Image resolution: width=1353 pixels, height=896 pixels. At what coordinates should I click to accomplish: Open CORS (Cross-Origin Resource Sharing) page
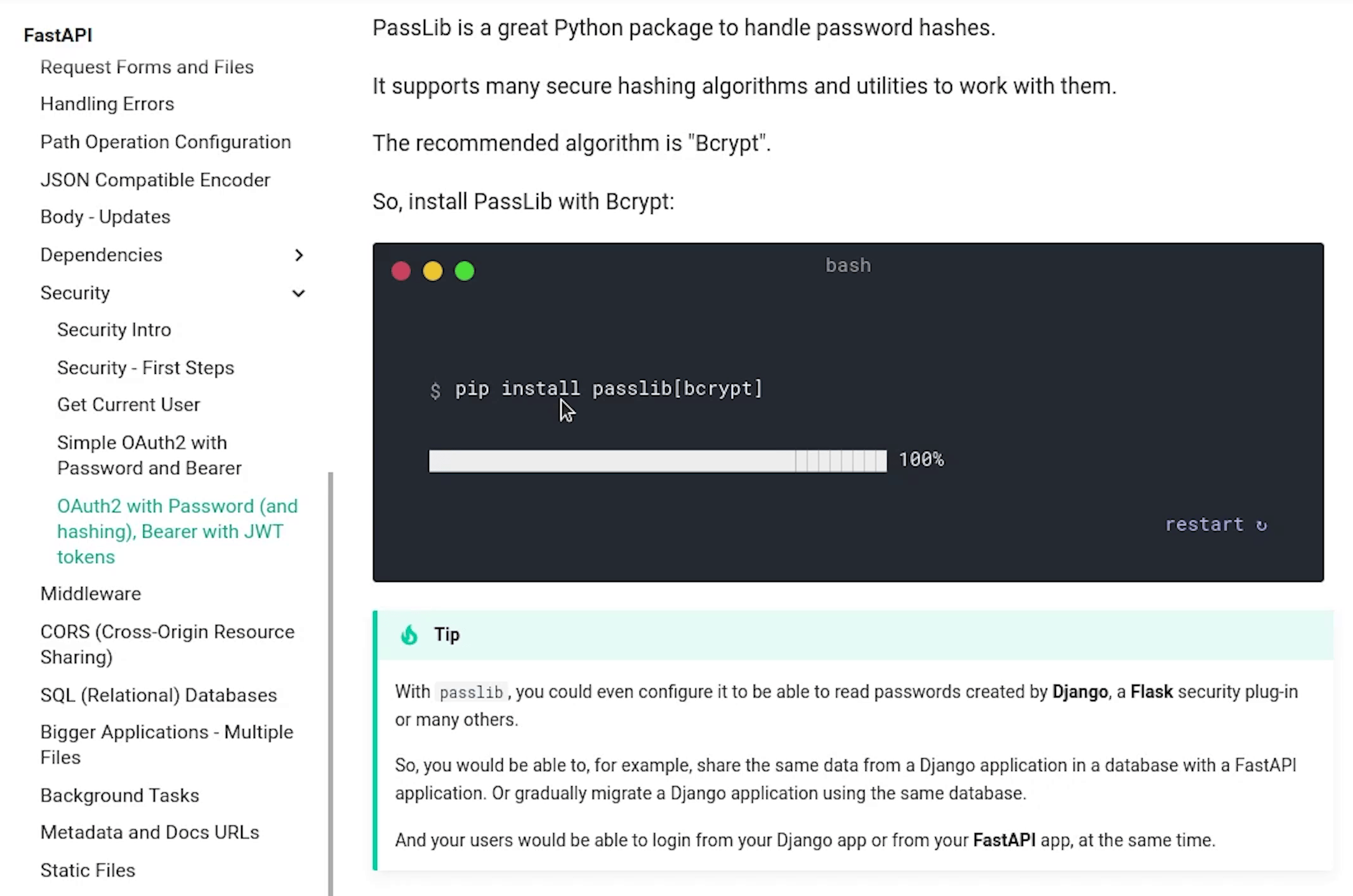(x=167, y=644)
